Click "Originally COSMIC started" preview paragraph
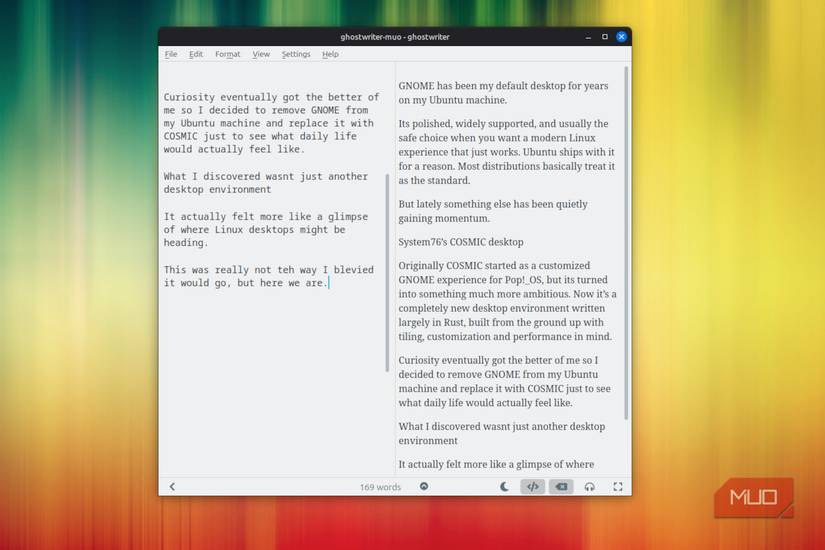The width and height of the screenshot is (825, 550). point(507,301)
